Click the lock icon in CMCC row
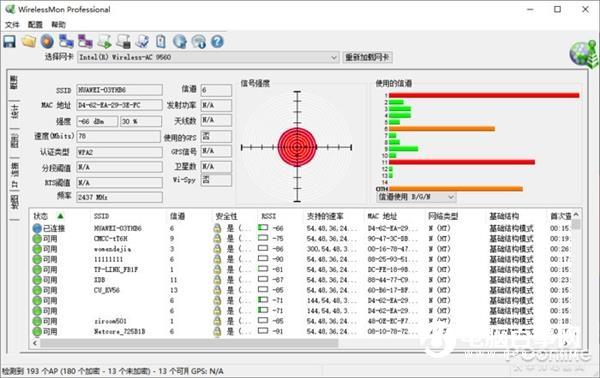600x378 pixels. [217, 239]
